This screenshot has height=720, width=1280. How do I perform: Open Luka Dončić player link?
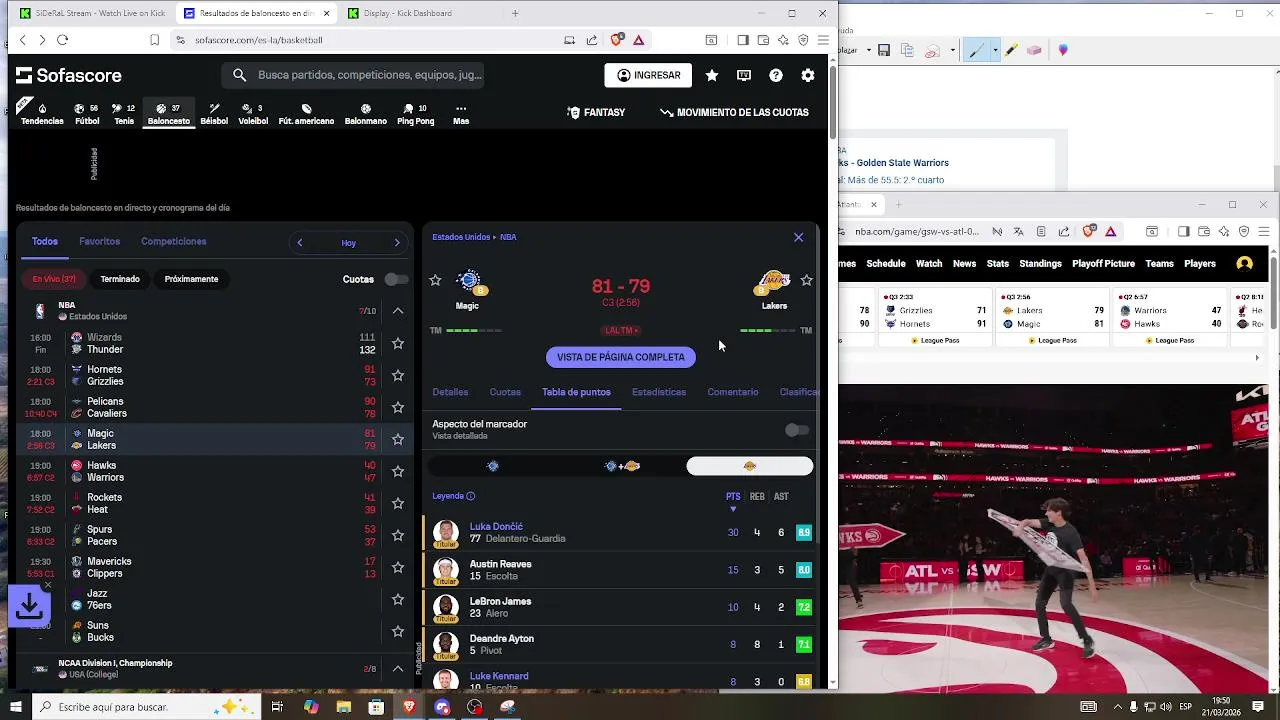[x=496, y=527]
